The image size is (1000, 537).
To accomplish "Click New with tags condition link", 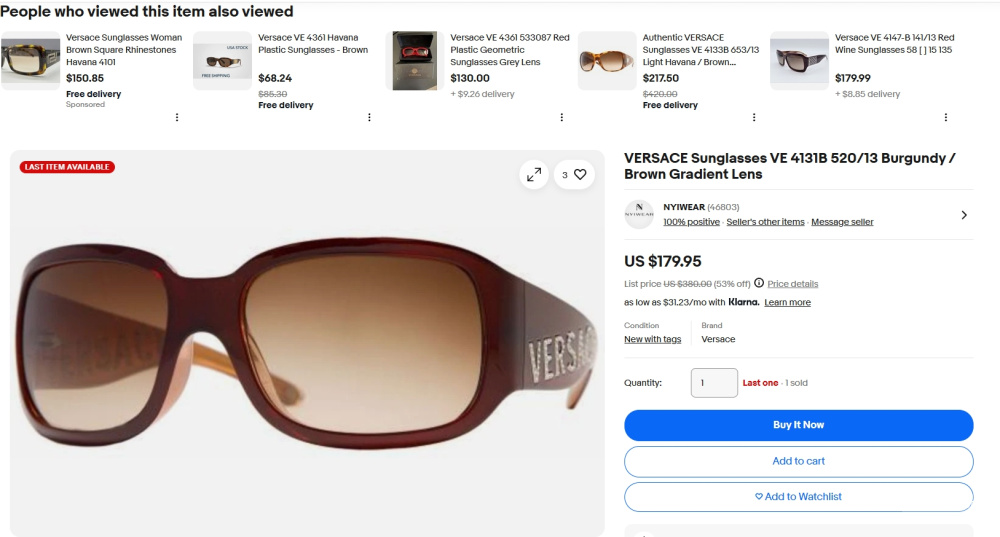I will (x=652, y=339).
